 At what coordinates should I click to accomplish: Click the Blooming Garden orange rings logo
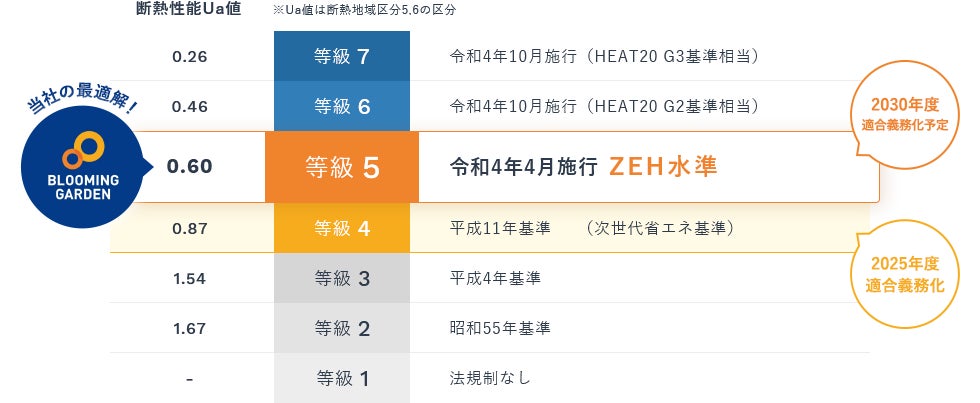point(80,149)
